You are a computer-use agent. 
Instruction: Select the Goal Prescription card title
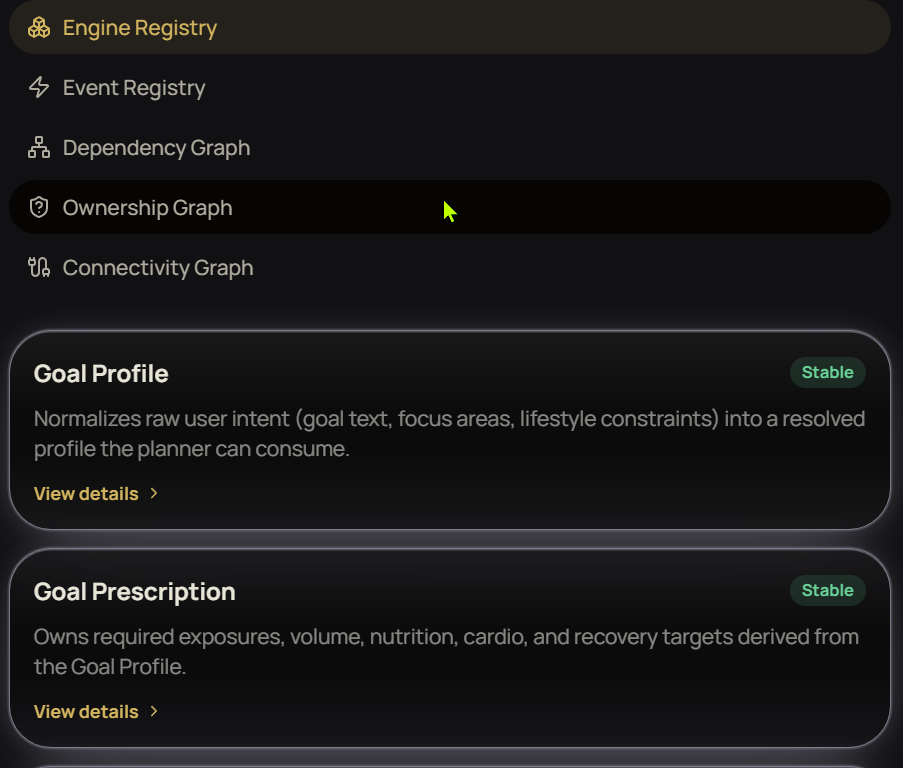click(135, 592)
